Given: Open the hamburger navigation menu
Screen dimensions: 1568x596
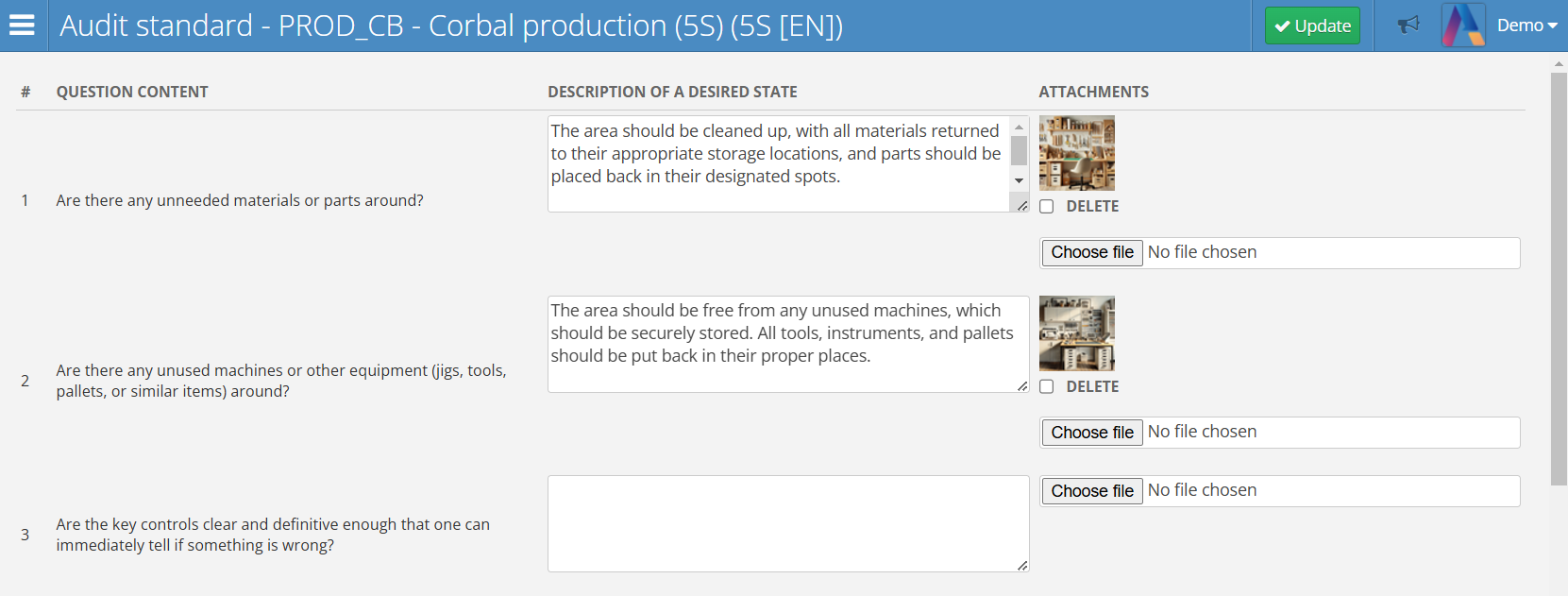Looking at the screenshot, I should (x=22, y=26).
